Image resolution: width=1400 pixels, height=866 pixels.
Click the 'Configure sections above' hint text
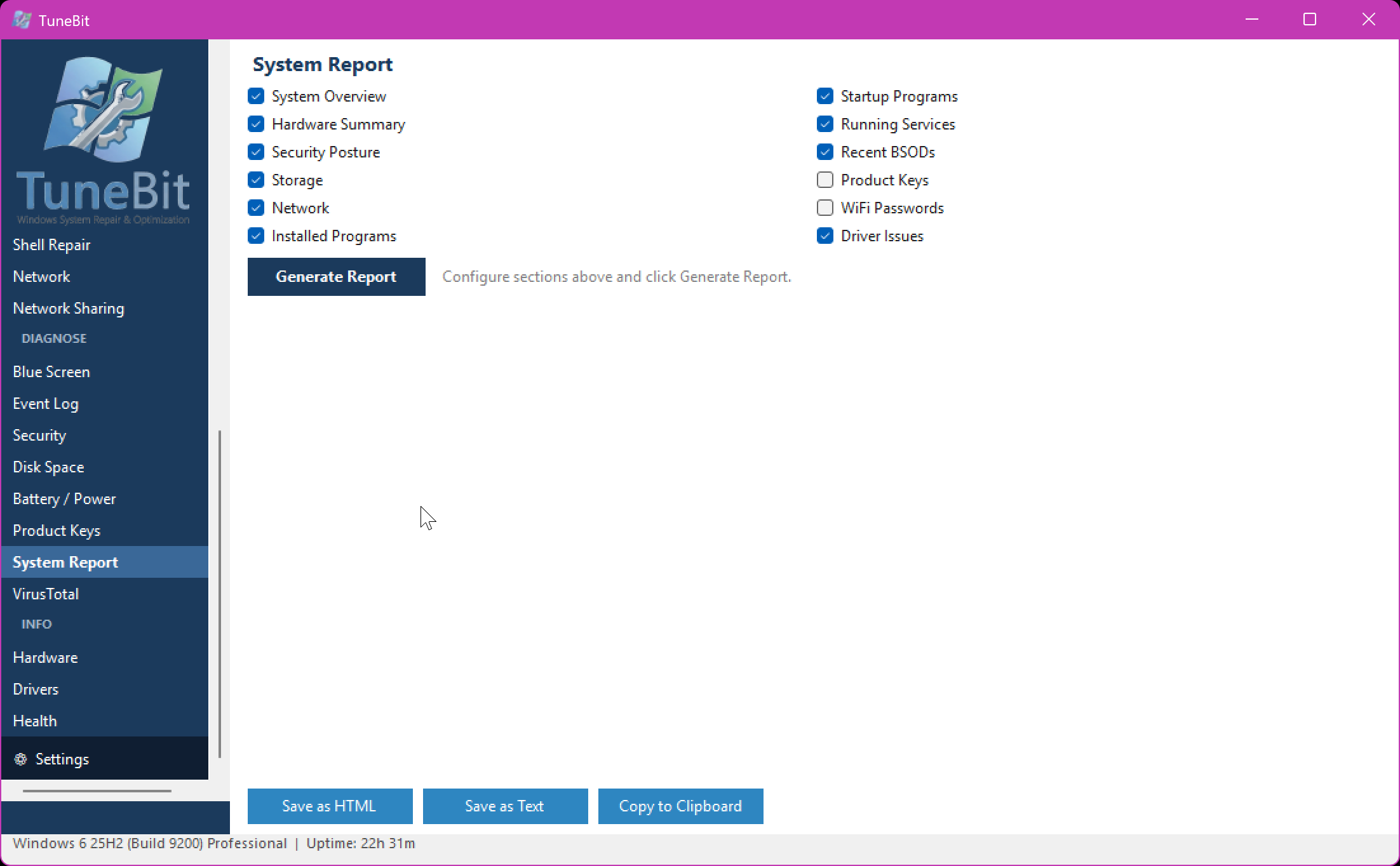[617, 277]
